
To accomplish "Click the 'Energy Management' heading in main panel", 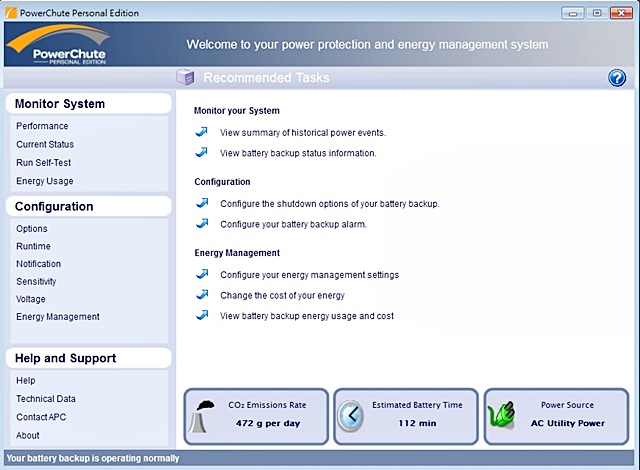I will (237, 253).
